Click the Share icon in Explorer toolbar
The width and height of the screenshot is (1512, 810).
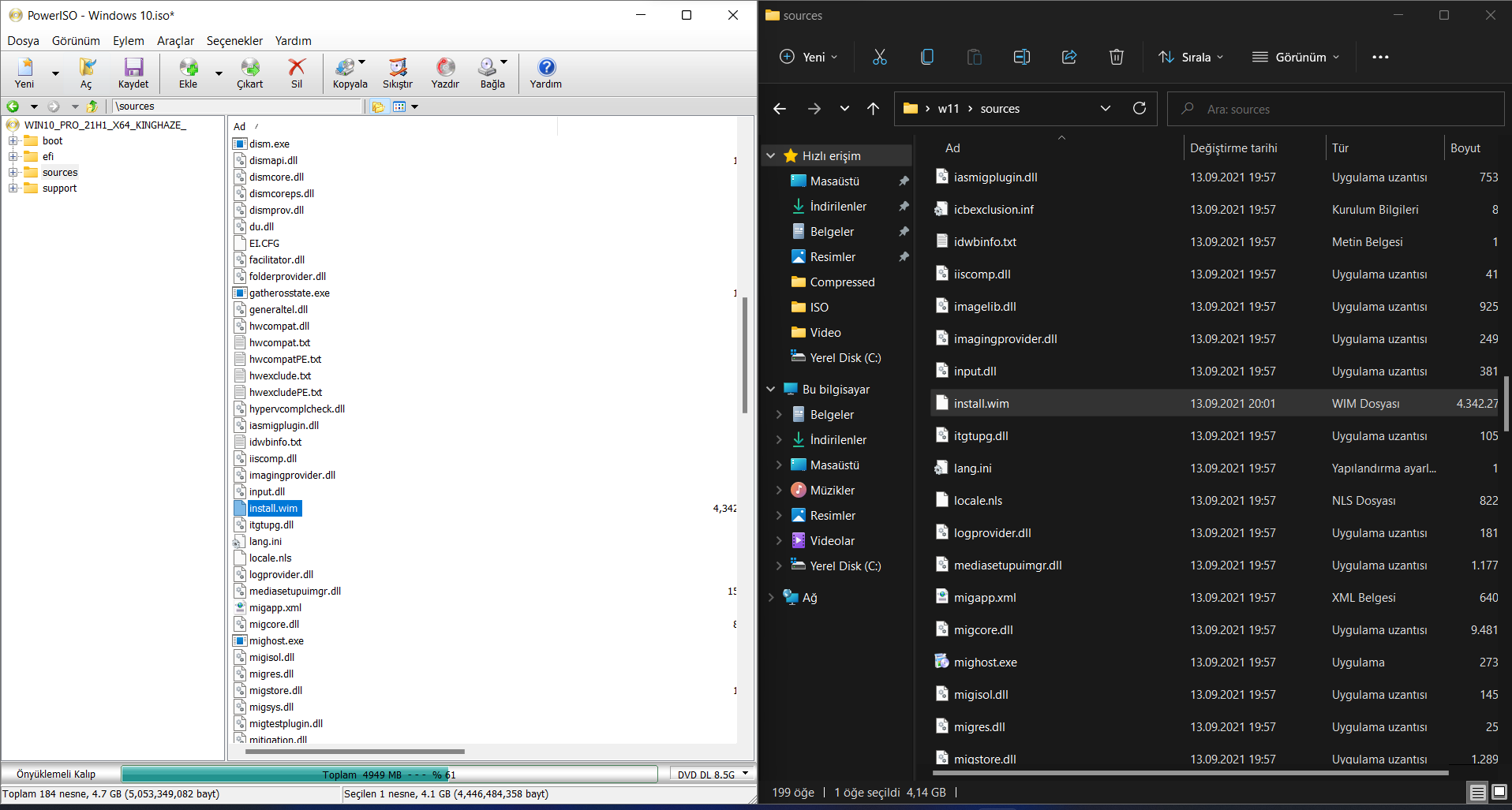(1069, 57)
